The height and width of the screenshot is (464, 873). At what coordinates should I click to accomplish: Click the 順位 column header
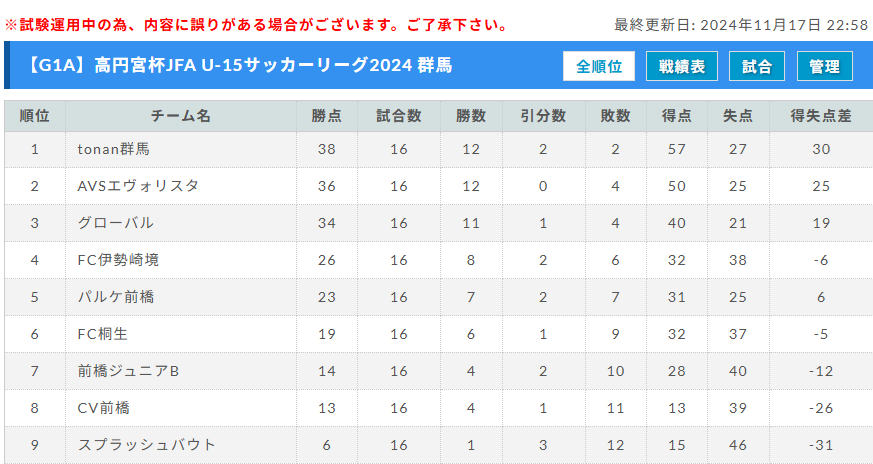[35, 116]
